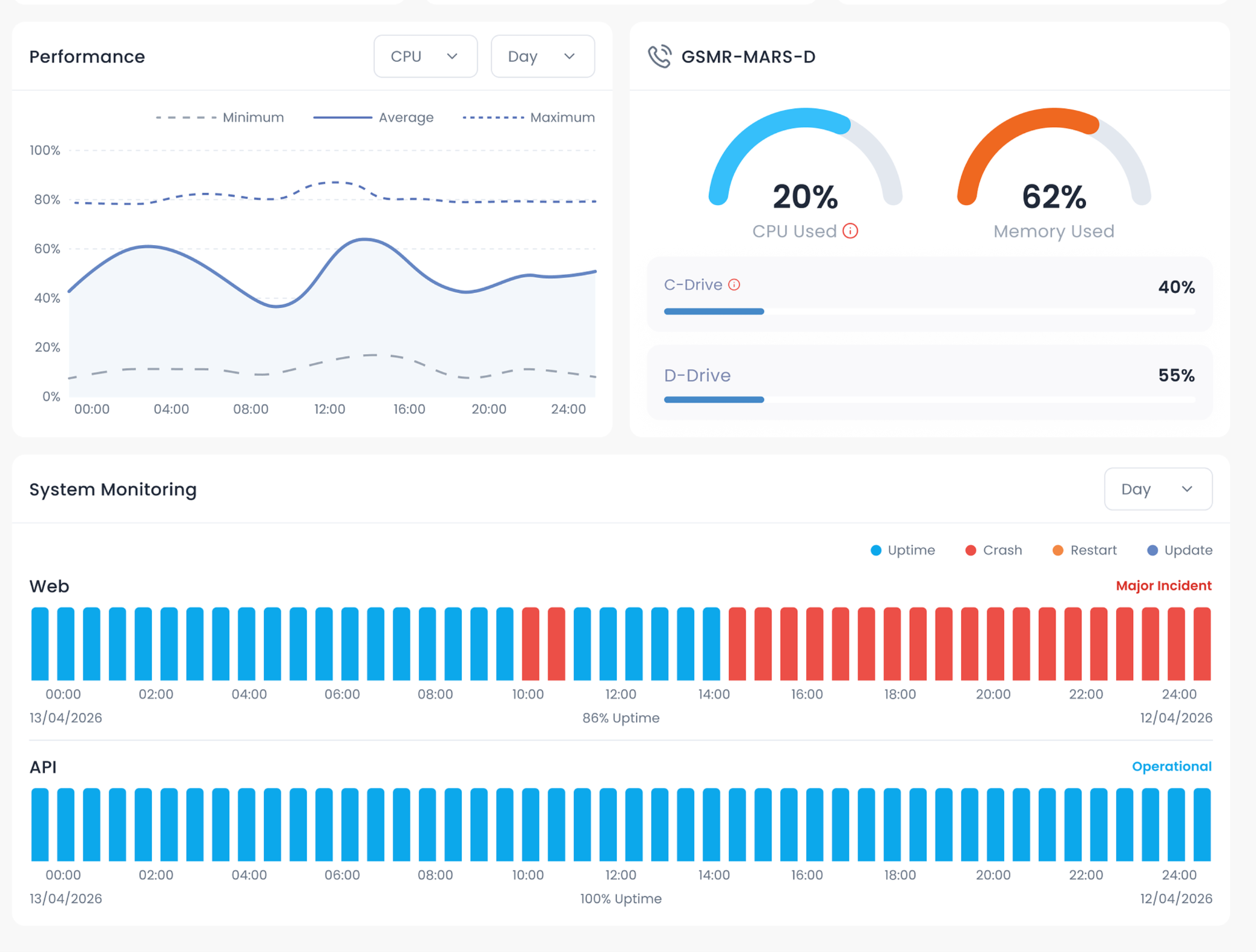The image size is (1256, 952).
Task: Click the 12:00 x-axis label on Performance chart
Action: tap(330, 409)
